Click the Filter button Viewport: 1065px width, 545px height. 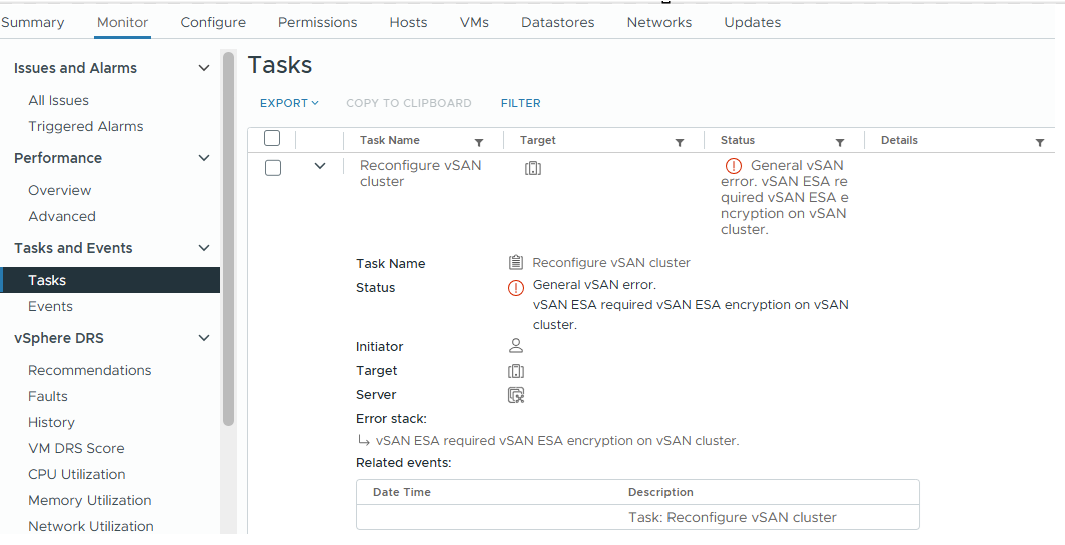tap(521, 103)
